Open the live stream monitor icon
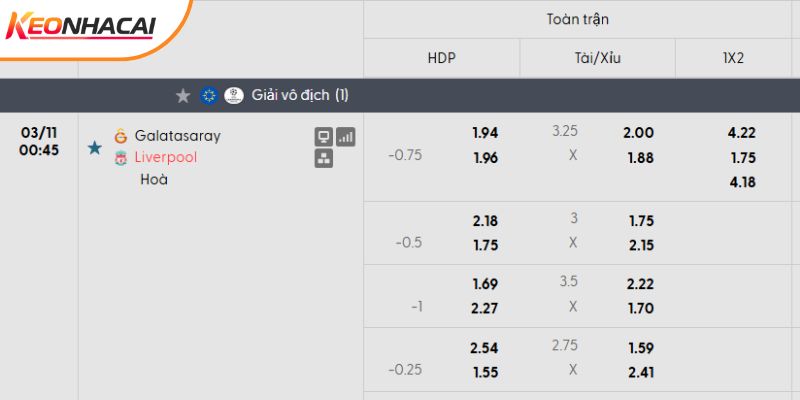800x400 pixels. click(323, 137)
